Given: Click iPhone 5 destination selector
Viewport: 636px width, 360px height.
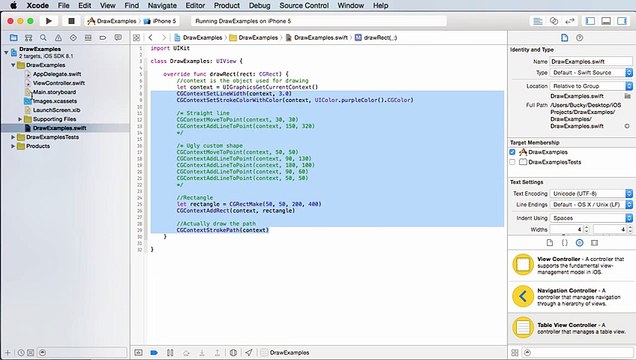Looking at the screenshot, I should pos(160,21).
